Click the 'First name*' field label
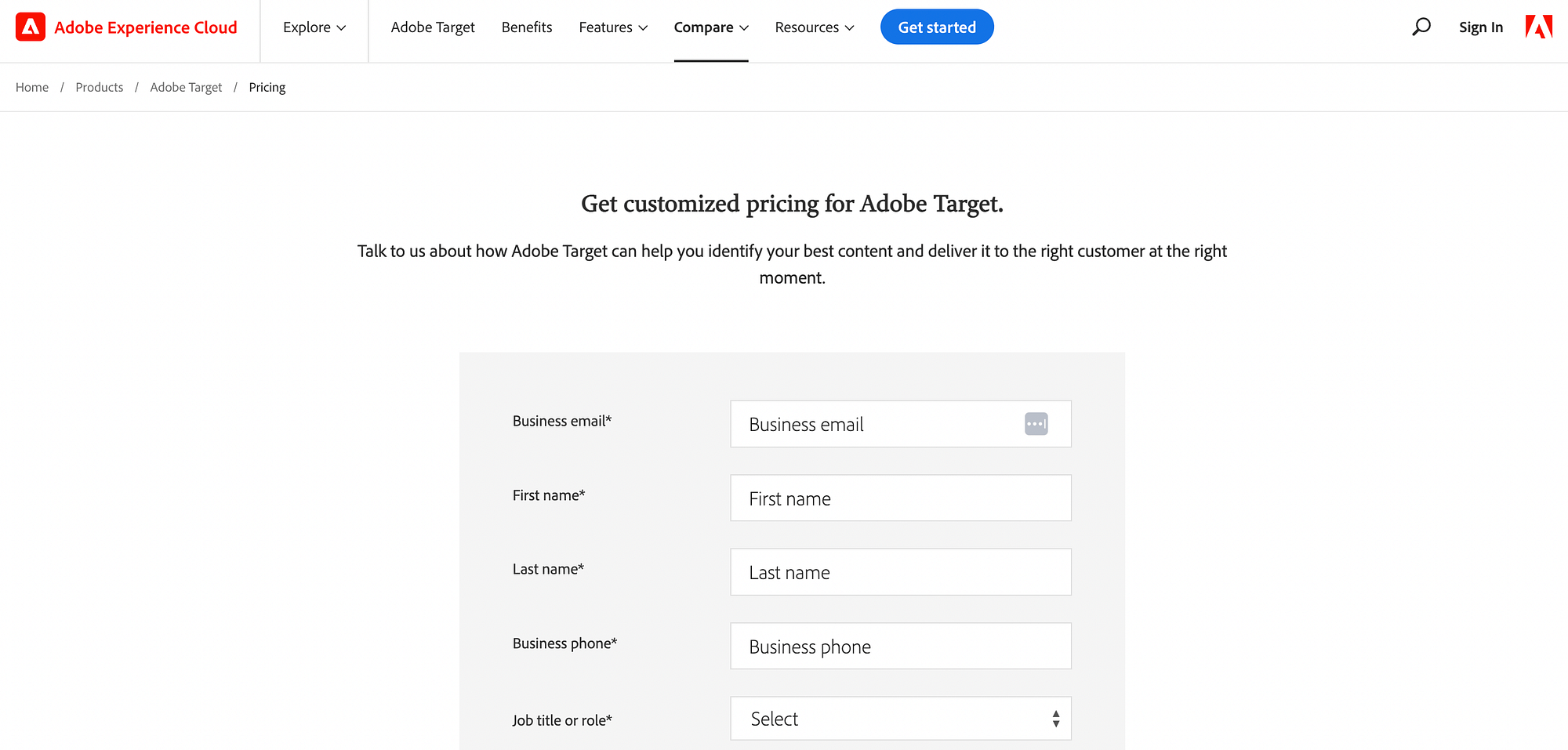This screenshot has height=750, width=1568. tap(549, 495)
